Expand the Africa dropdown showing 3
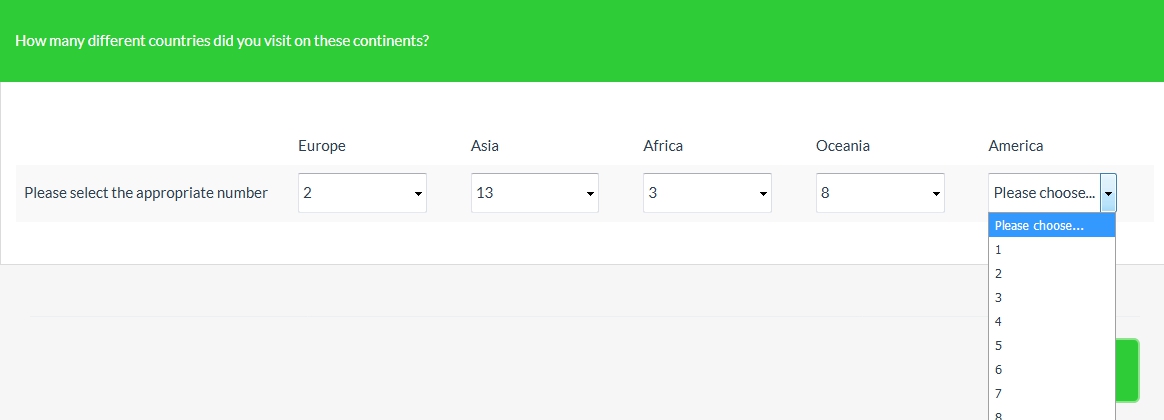Viewport: 1164px width, 420px height. [706, 193]
